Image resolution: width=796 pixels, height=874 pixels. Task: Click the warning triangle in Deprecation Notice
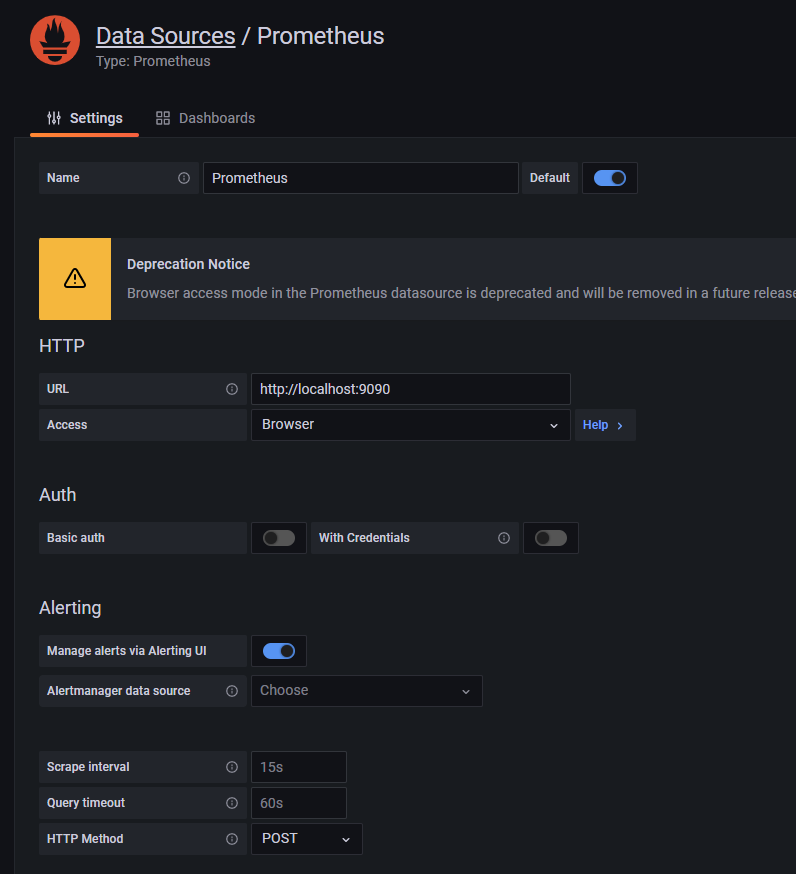[x=75, y=278]
